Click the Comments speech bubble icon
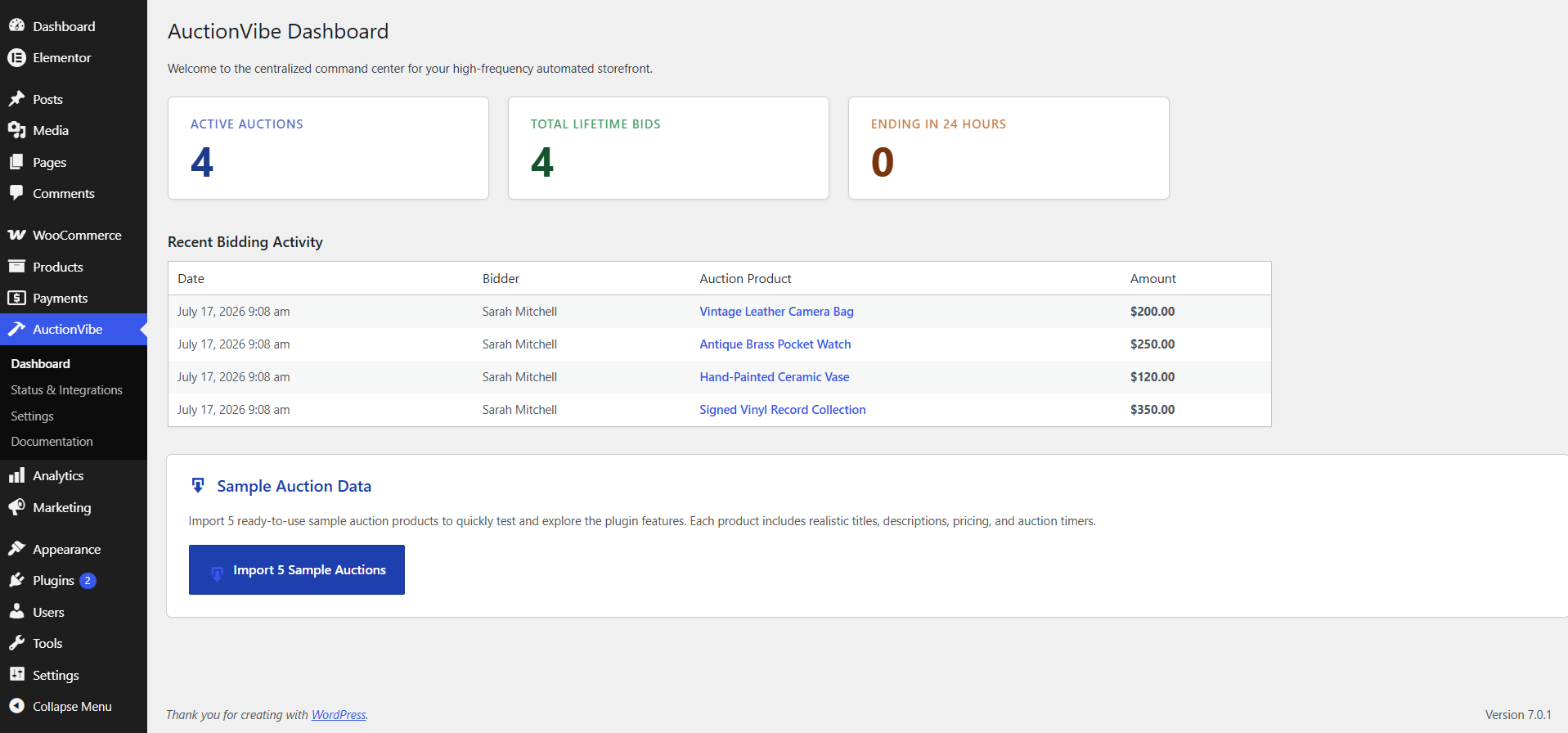 (16, 193)
